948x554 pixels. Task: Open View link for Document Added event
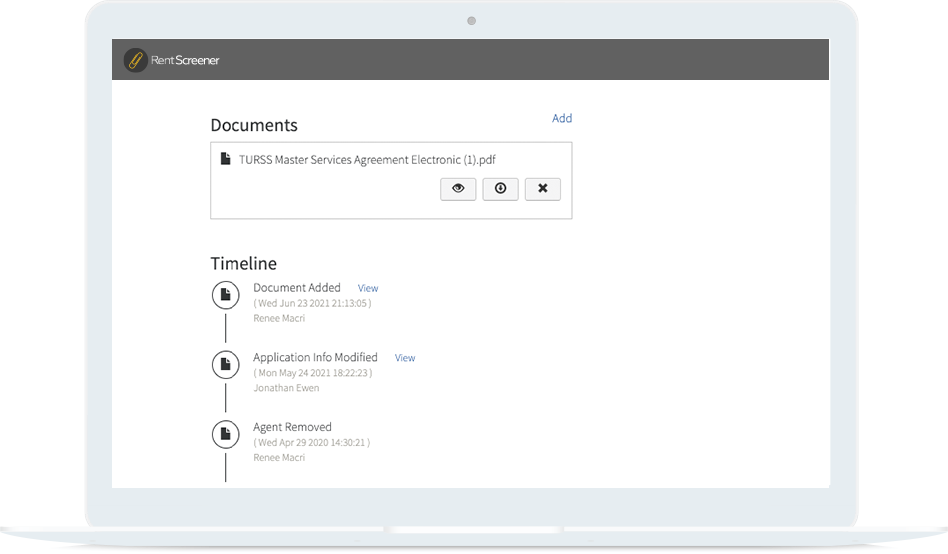tap(368, 288)
